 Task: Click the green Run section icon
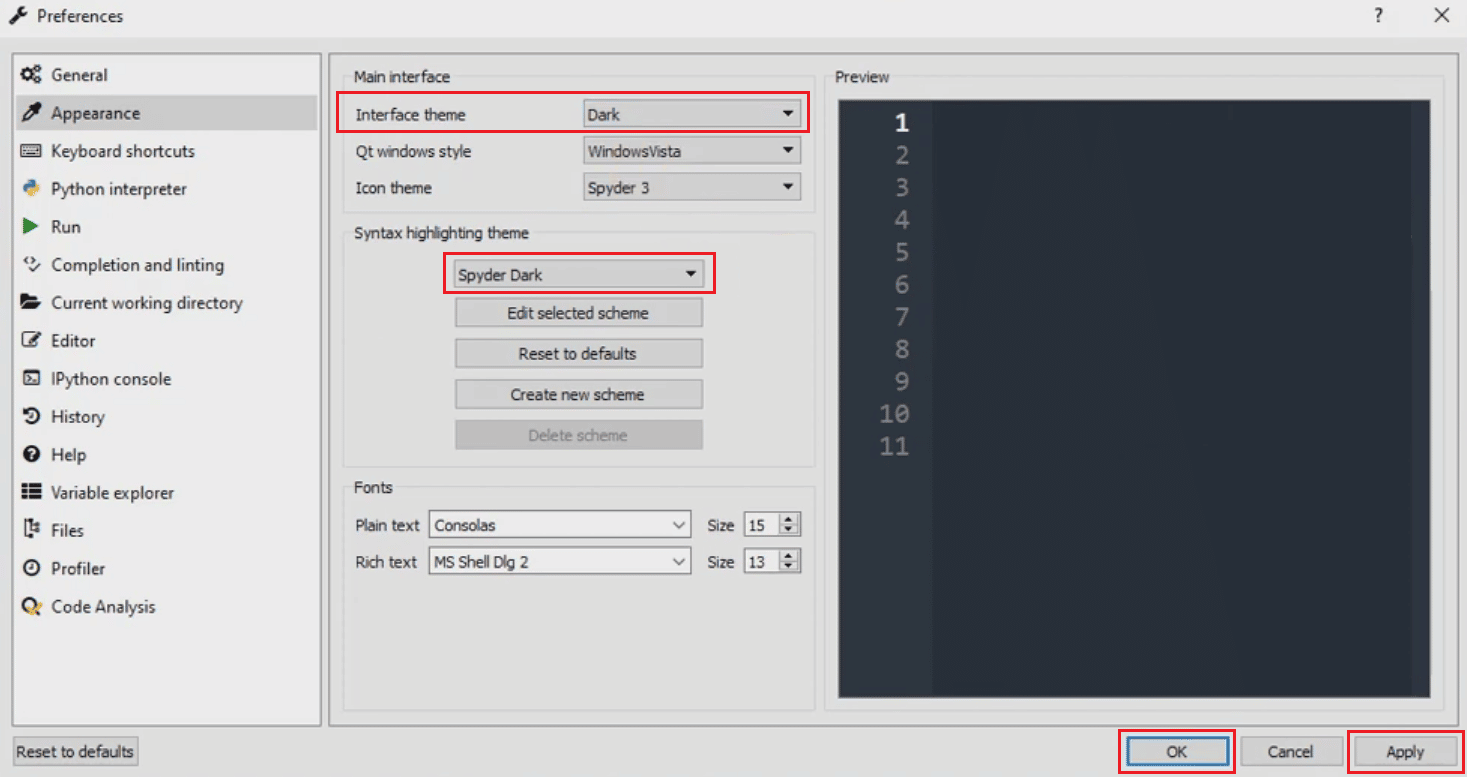pos(32,227)
